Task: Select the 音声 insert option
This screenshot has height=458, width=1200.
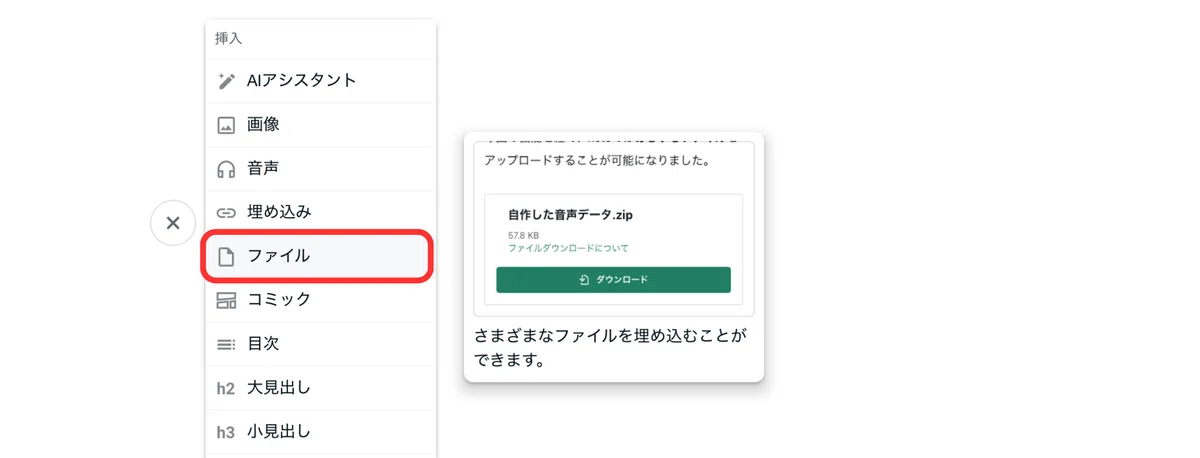Action: point(321,169)
